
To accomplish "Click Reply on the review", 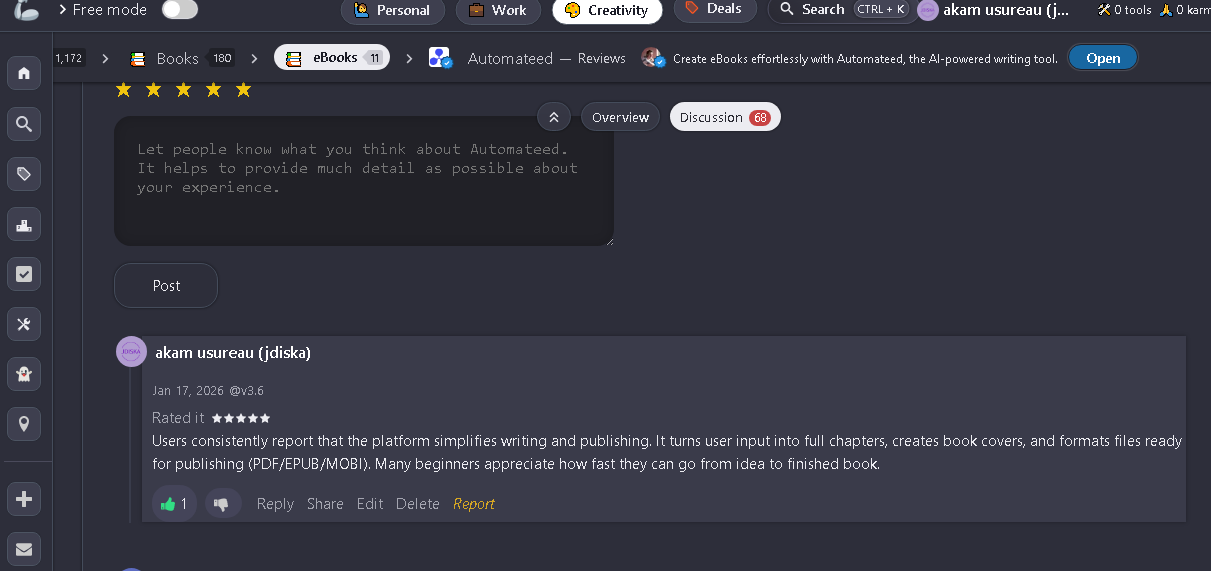I will coord(275,504).
